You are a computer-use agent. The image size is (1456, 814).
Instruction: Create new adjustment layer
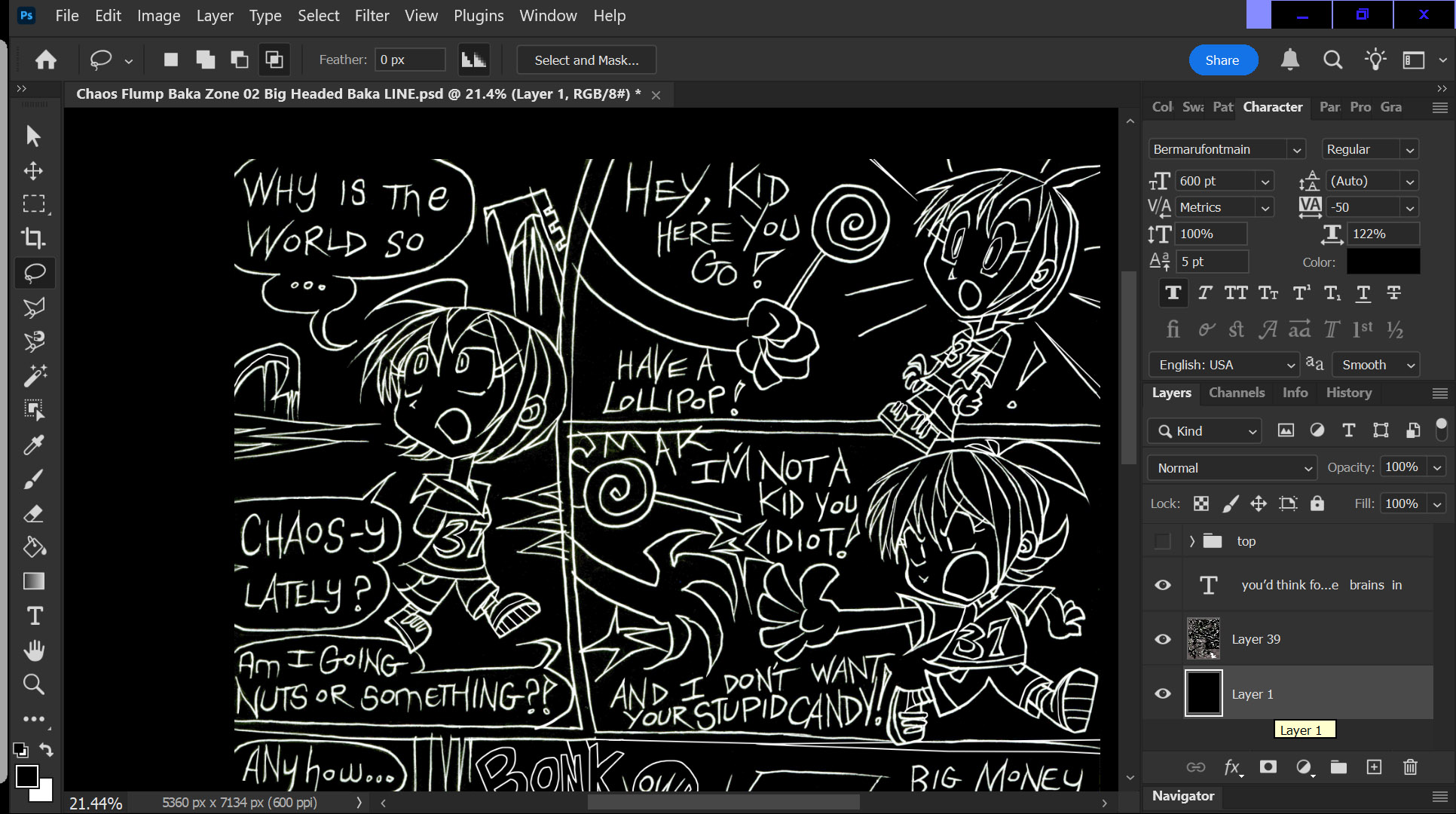(1305, 767)
